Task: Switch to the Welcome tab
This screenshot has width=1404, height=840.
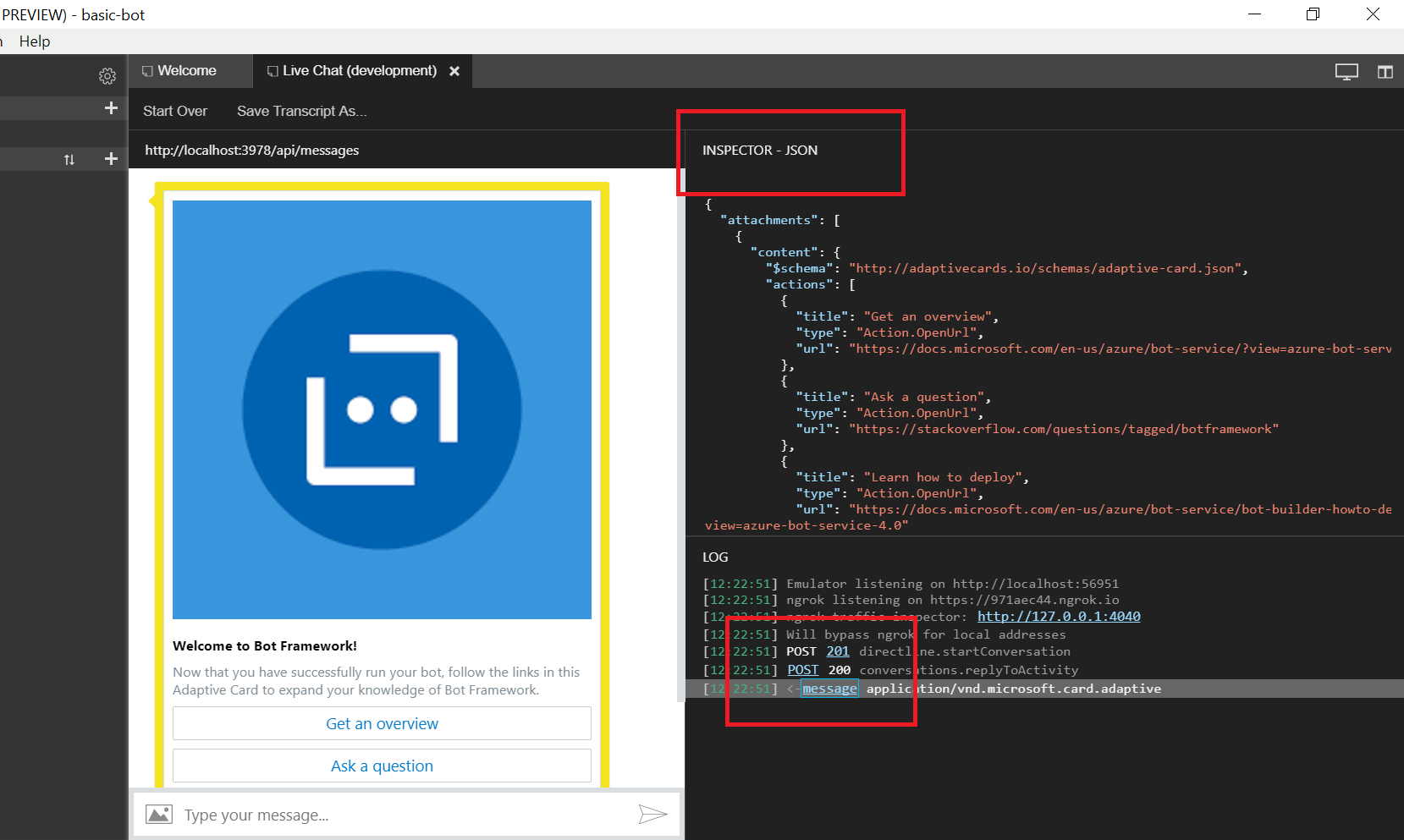Action: pyautogui.click(x=186, y=71)
